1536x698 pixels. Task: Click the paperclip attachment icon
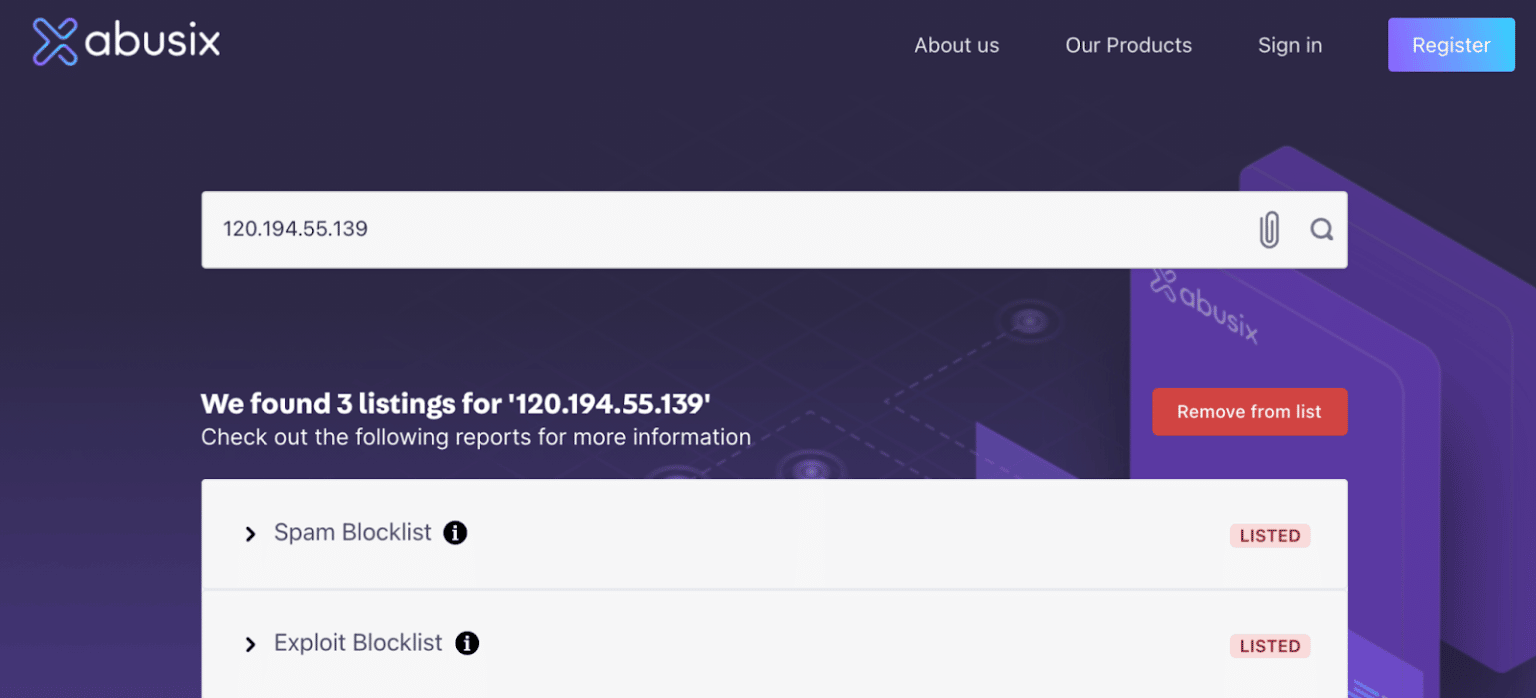tap(1268, 230)
